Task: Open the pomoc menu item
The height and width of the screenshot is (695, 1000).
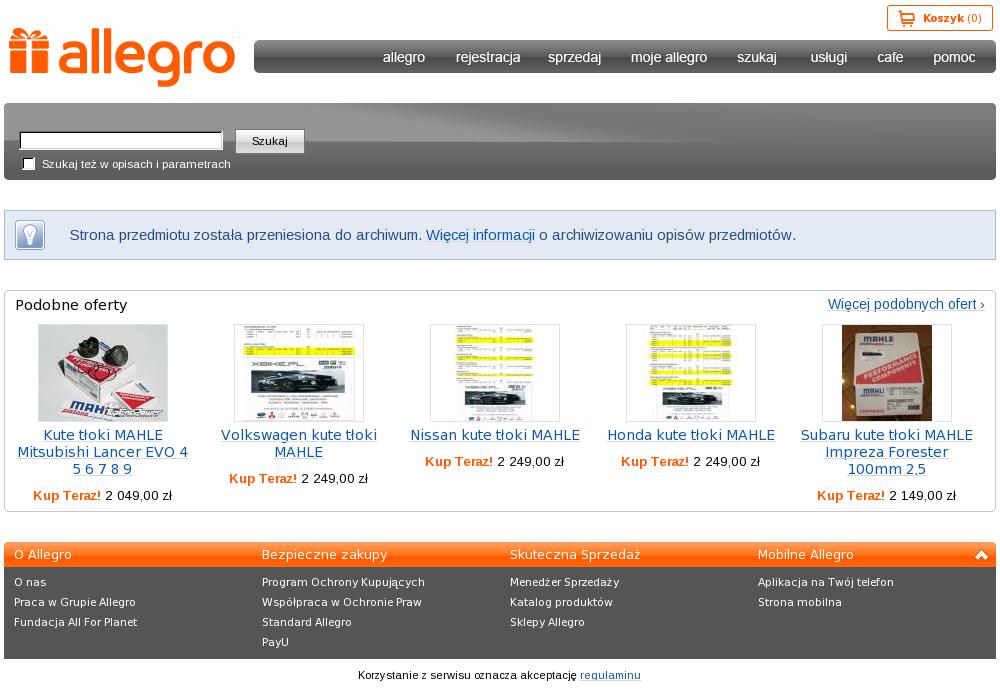Action: [954, 57]
